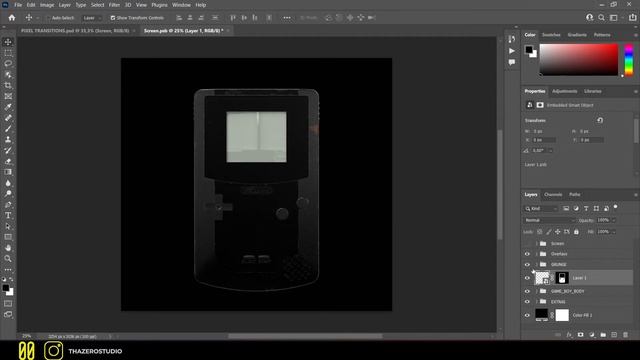The height and width of the screenshot is (360, 640).
Task: Create new fill or adjustment layer
Action: [592, 335]
